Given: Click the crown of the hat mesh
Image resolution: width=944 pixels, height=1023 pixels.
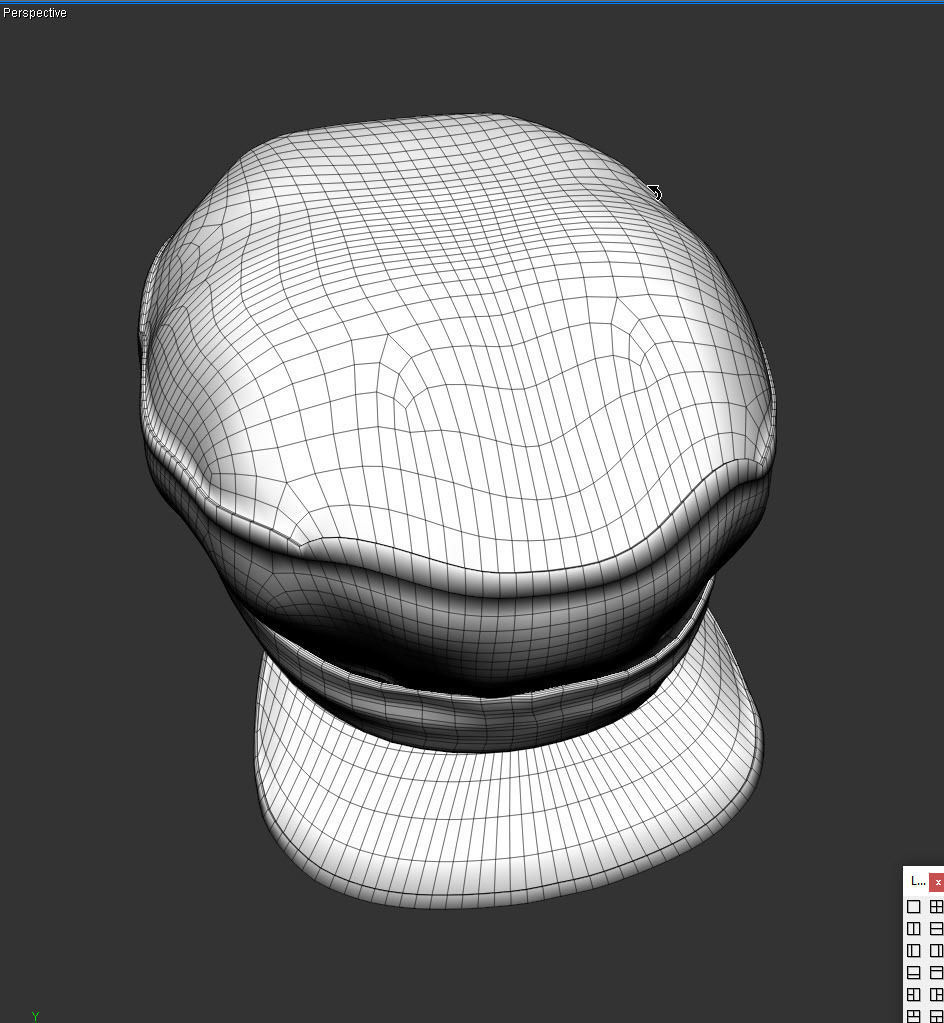Looking at the screenshot, I should pyautogui.click(x=450, y=300).
